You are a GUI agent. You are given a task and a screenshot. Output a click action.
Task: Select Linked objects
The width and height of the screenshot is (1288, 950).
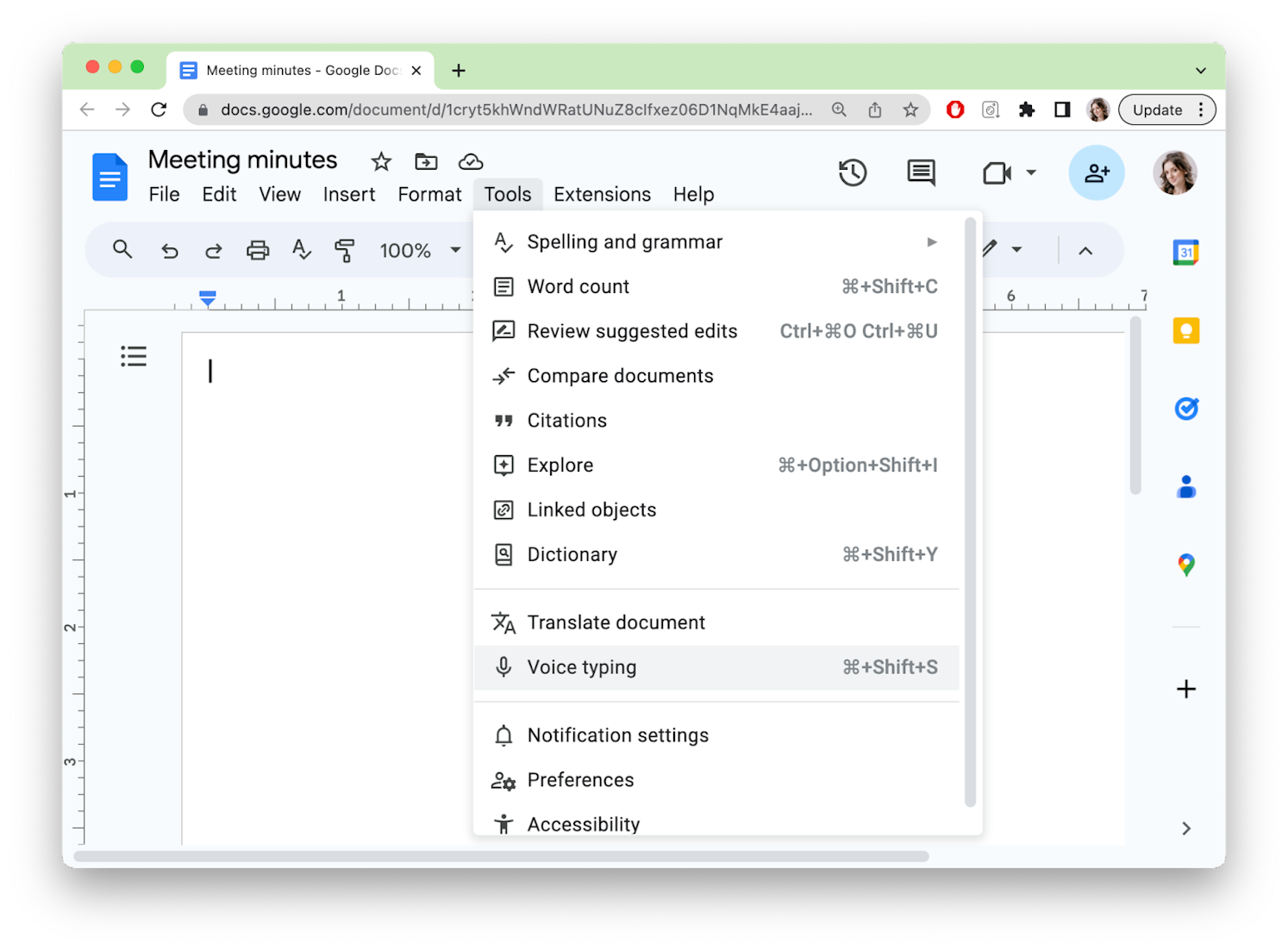(x=716, y=510)
